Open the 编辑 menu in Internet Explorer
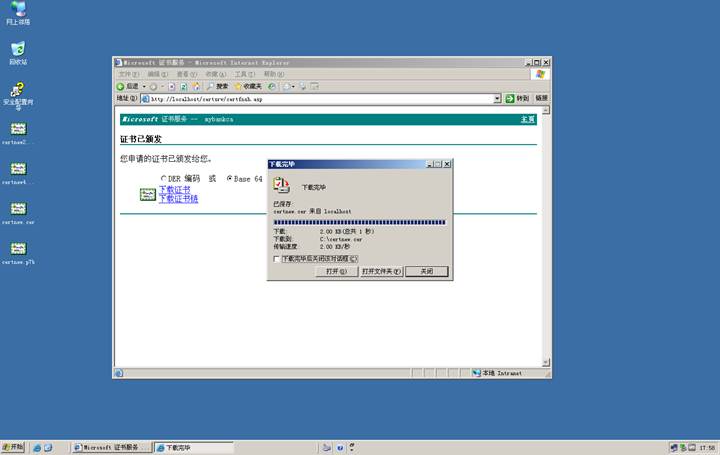Screen dimensions: 720x455 coord(158,74)
